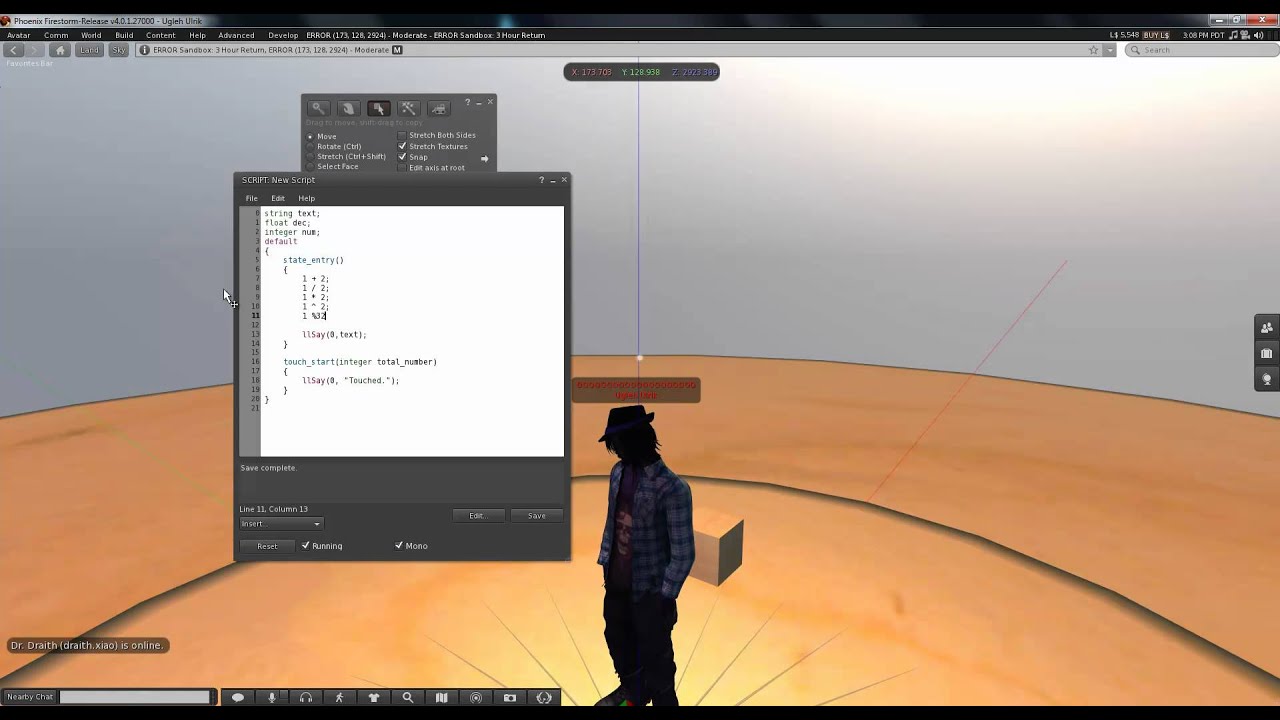Click the Moderate maturity M icon
This screenshot has height=720, width=1280.
pos(397,50)
